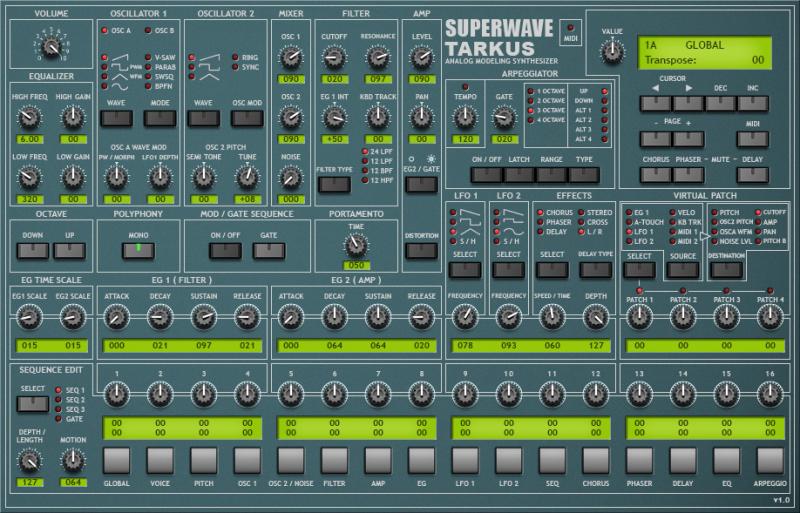Toggle the Arpeggiator ON / OFF button
The height and width of the screenshot is (513, 800).
click(487, 175)
